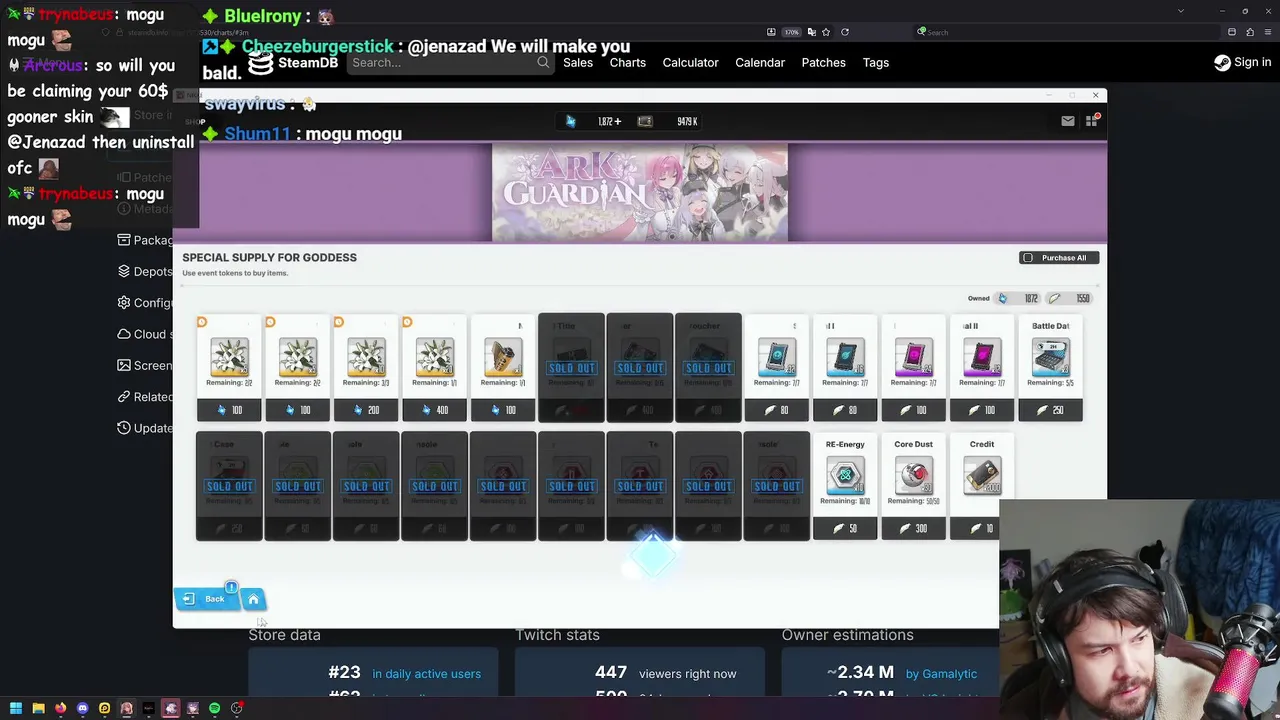Click the browser reload icon

845,32
